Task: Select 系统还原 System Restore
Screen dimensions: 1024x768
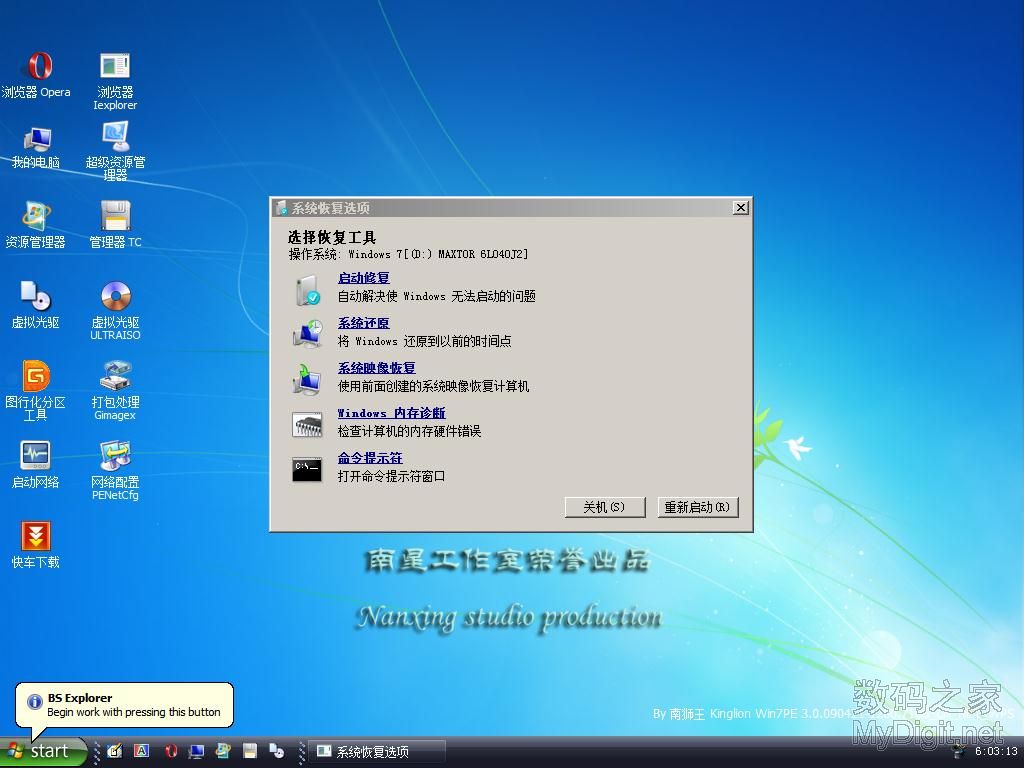Action: [x=363, y=322]
